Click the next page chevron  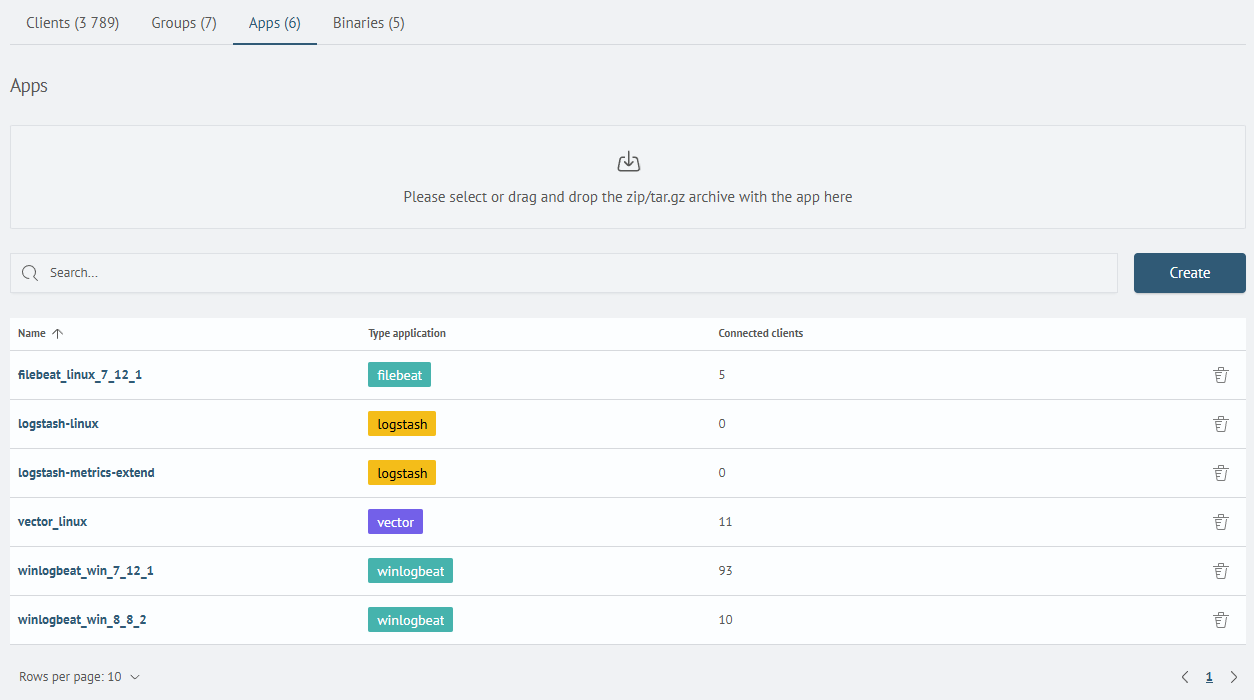(x=1232, y=677)
